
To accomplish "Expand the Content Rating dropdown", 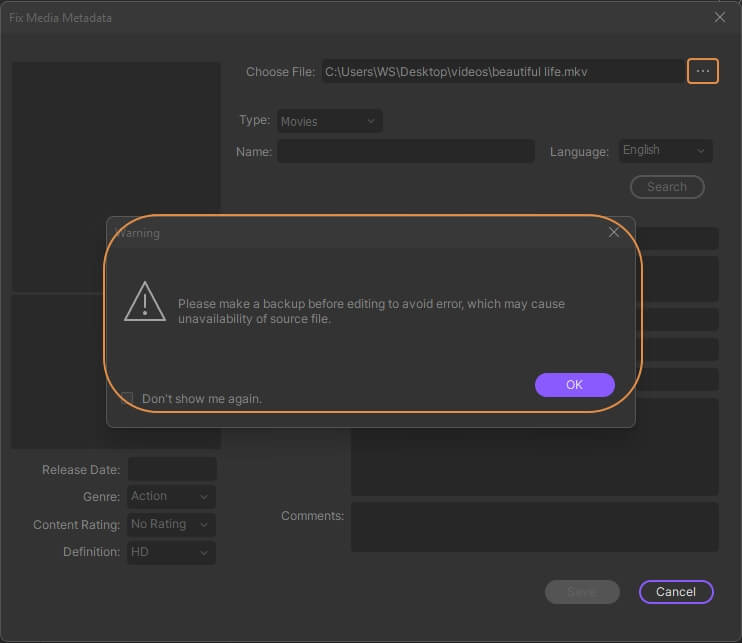I will click(x=171, y=524).
